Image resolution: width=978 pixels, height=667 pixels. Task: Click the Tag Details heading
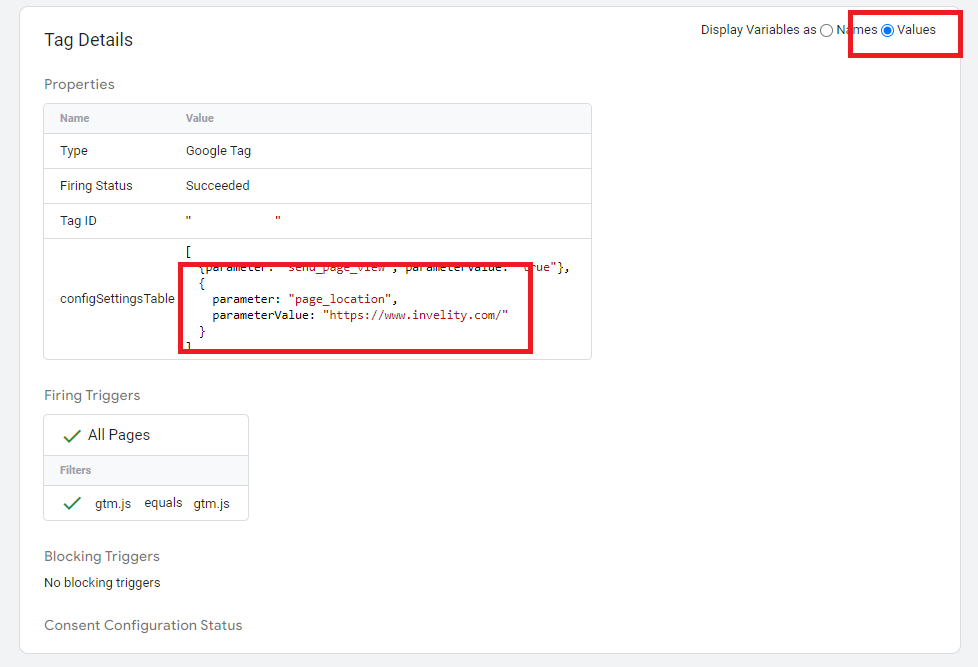tap(89, 40)
